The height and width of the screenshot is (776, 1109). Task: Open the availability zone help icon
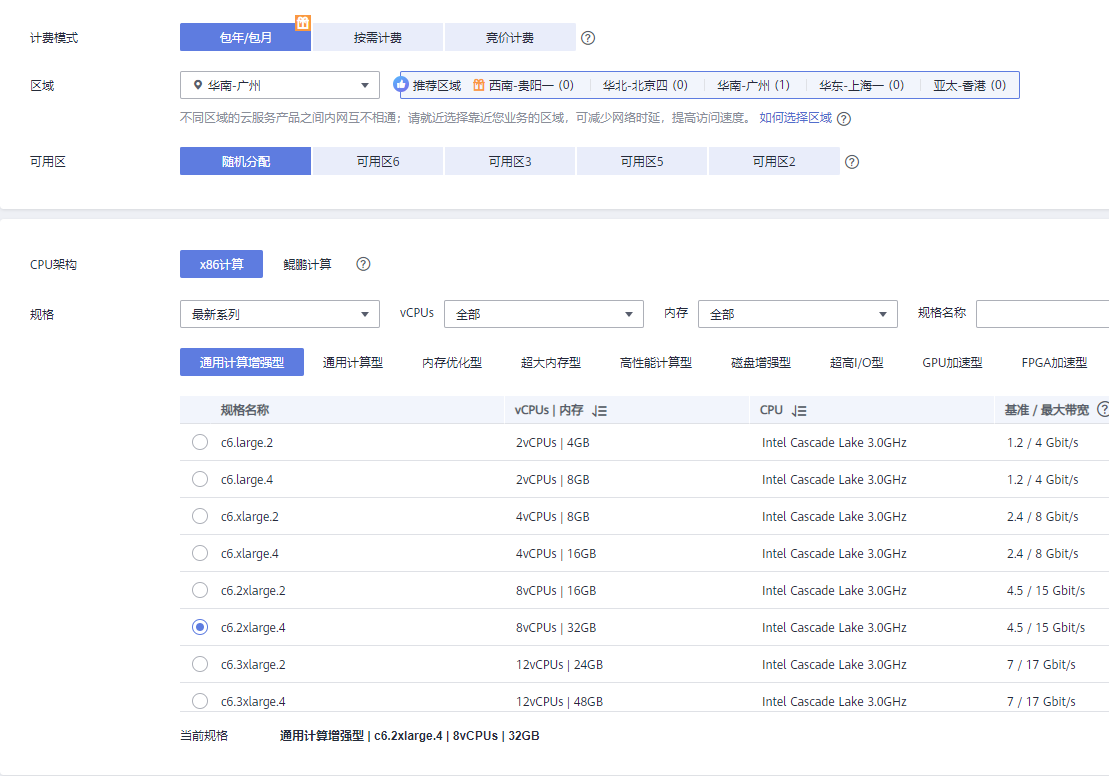coord(851,160)
